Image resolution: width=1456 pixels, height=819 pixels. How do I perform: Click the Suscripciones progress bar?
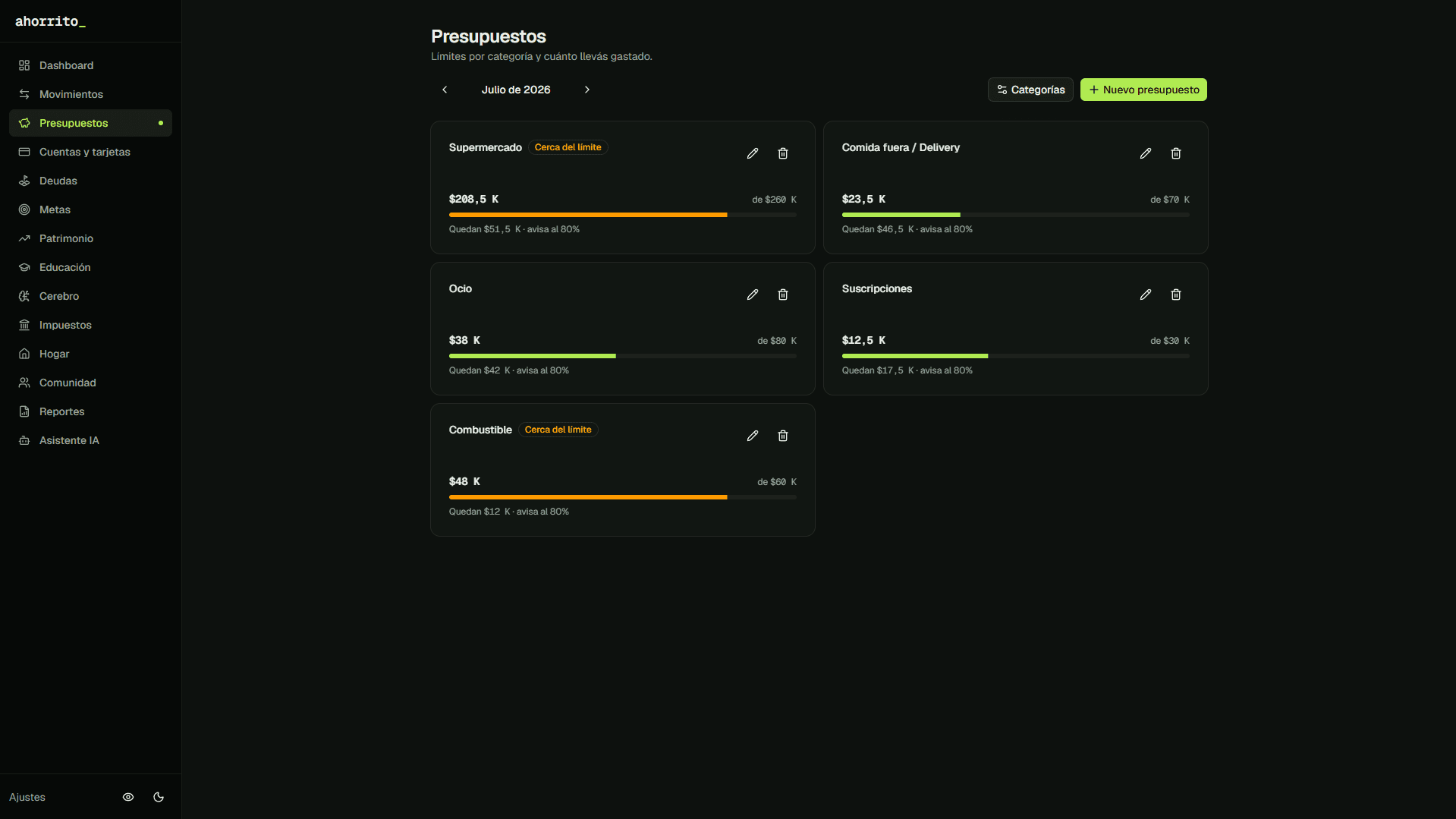point(1016,356)
